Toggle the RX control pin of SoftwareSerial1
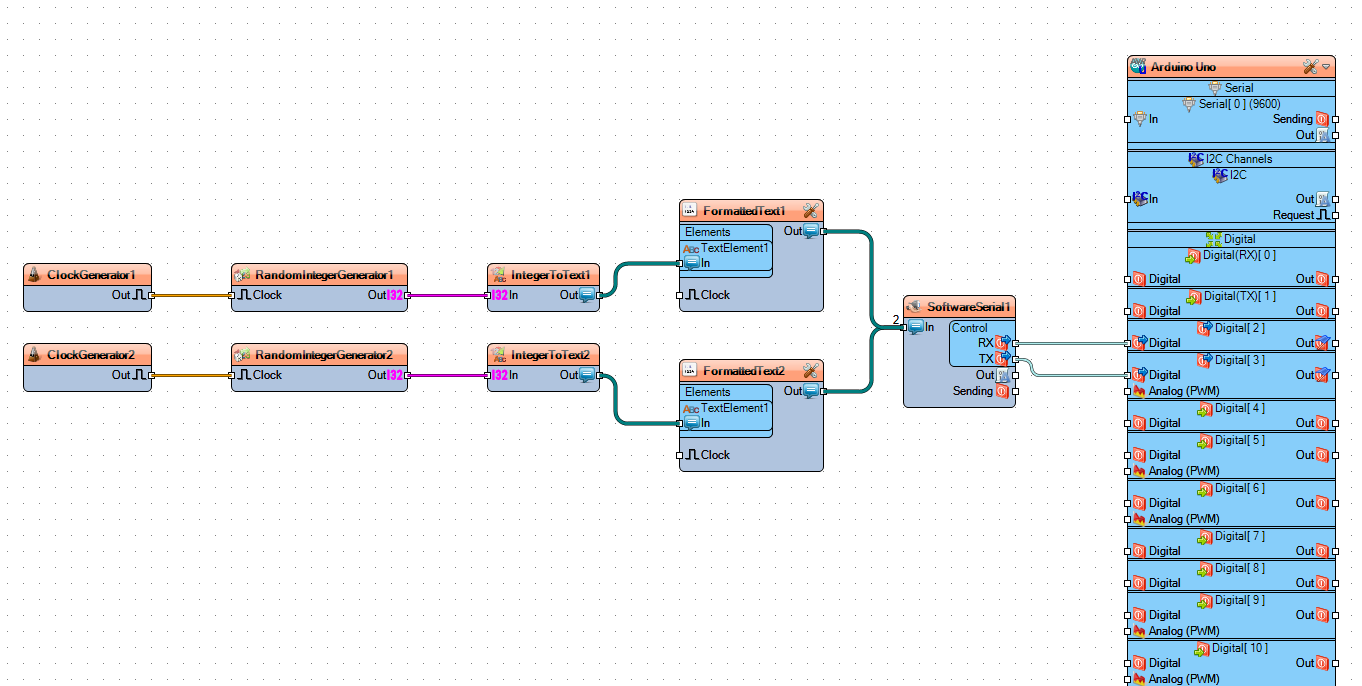The image size is (1362, 686). click(x=1002, y=342)
